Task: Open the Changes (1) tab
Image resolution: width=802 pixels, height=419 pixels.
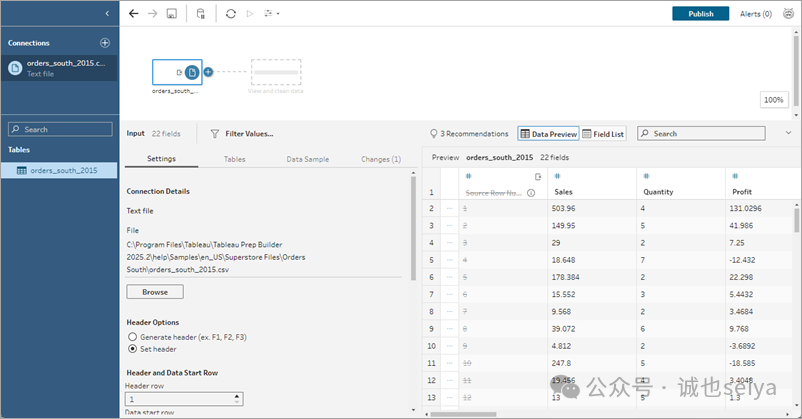Action: coord(381,159)
